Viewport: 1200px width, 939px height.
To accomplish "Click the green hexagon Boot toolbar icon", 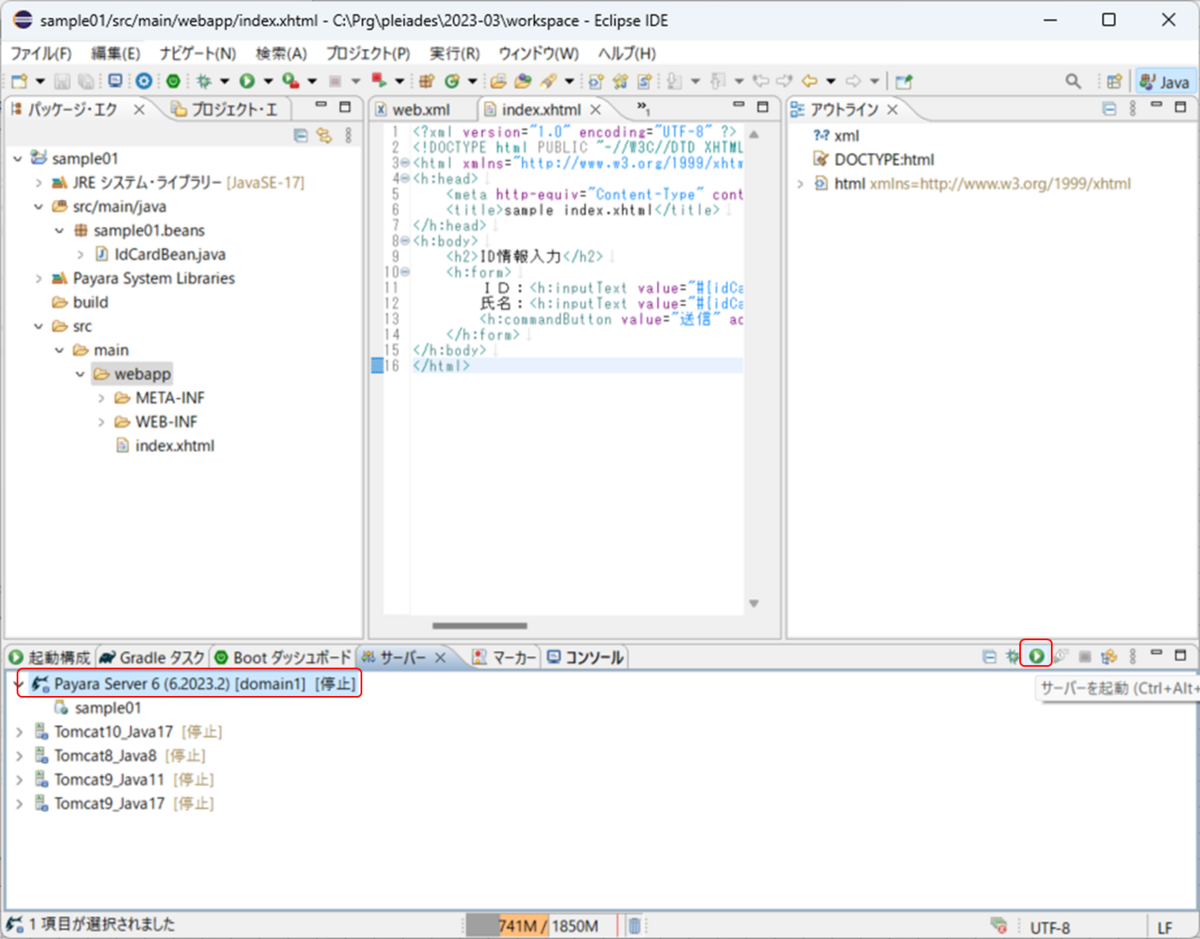I will [x=173, y=81].
